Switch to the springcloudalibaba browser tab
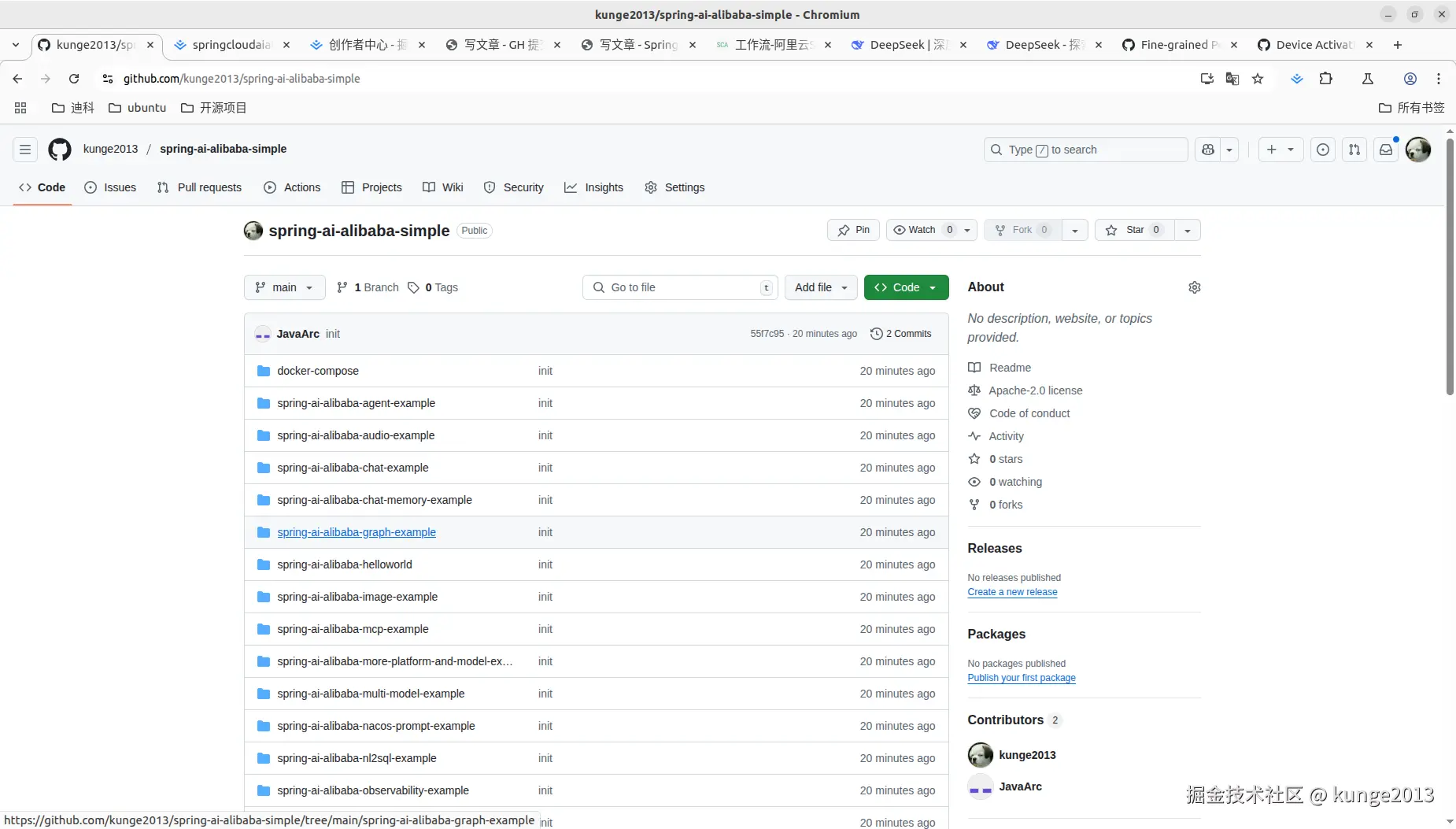The image size is (1456, 829). (231, 45)
